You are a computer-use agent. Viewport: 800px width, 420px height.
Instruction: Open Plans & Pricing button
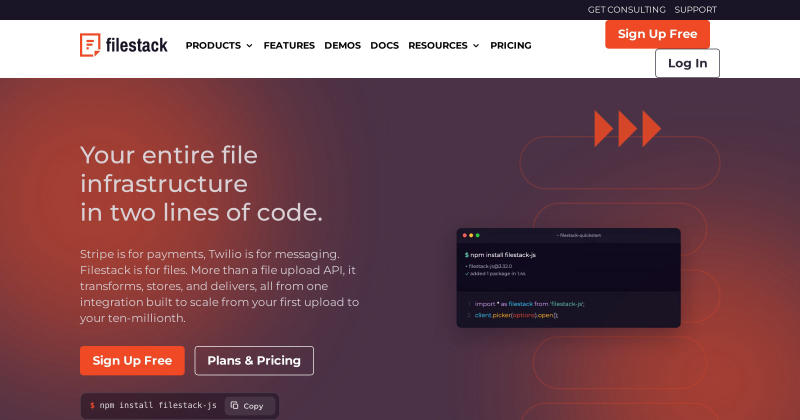click(x=254, y=361)
